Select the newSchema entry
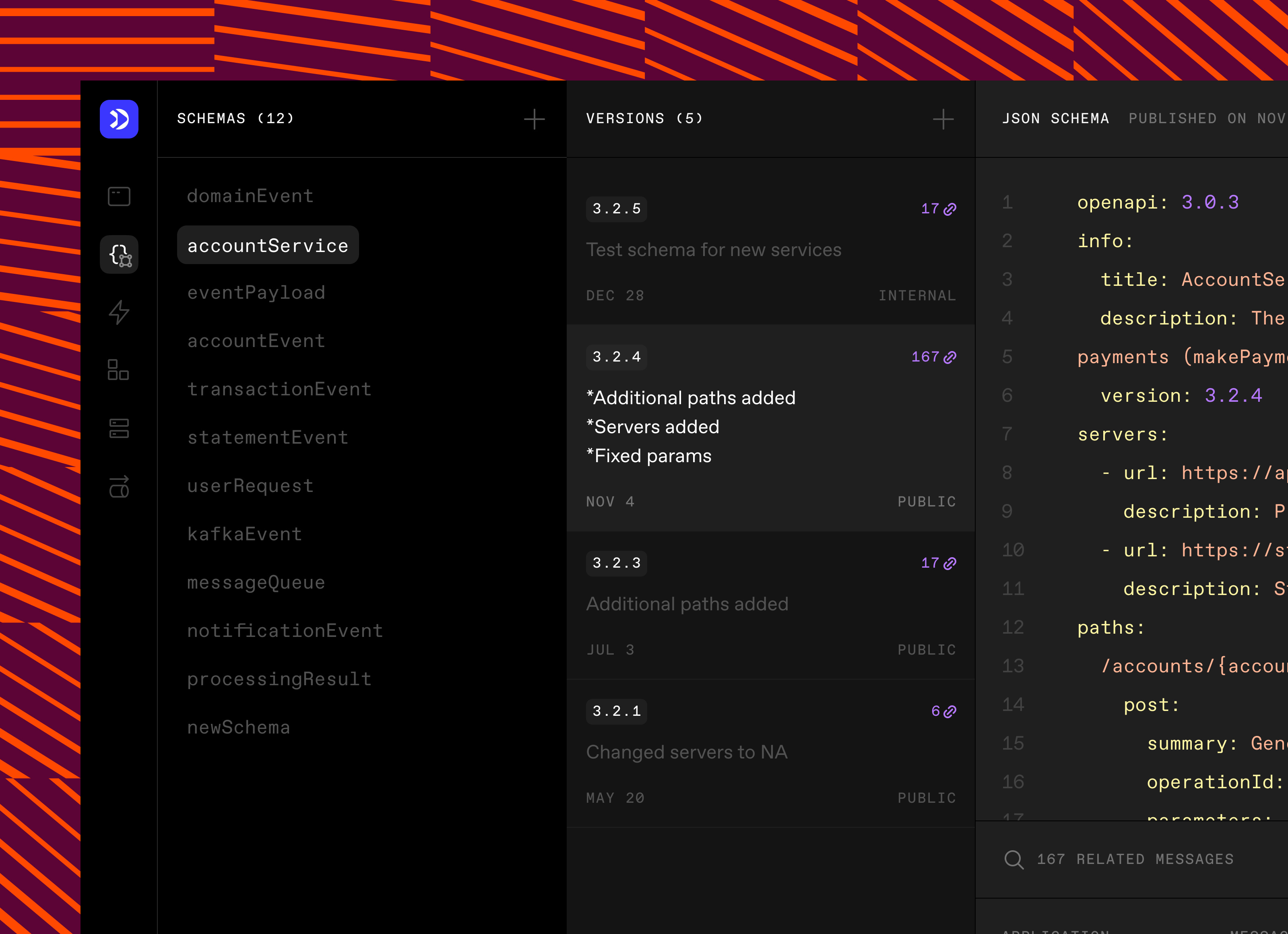The width and height of the screenshot is (1288, 934). pyautogui.click(x=239, y=727)
